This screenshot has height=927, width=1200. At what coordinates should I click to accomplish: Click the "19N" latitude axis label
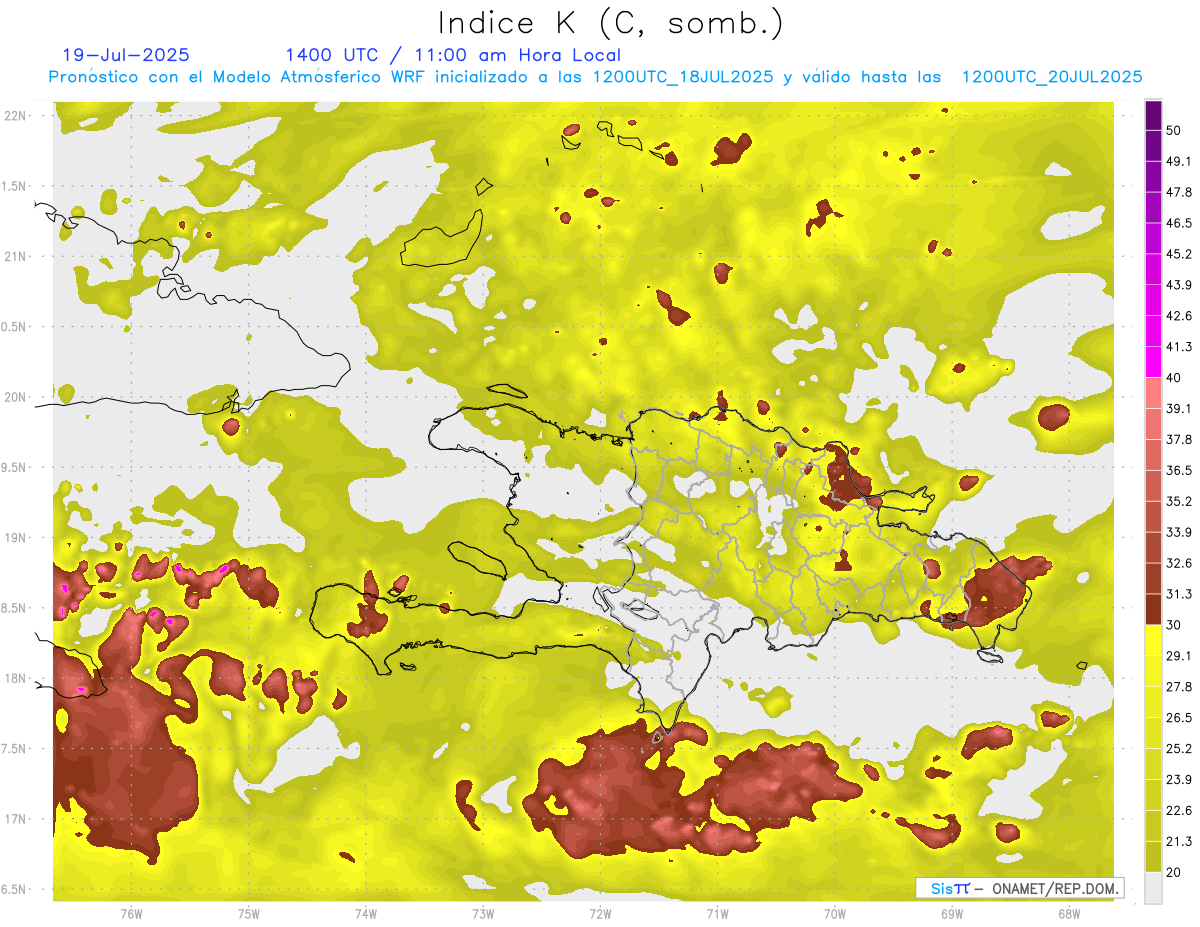14,538
